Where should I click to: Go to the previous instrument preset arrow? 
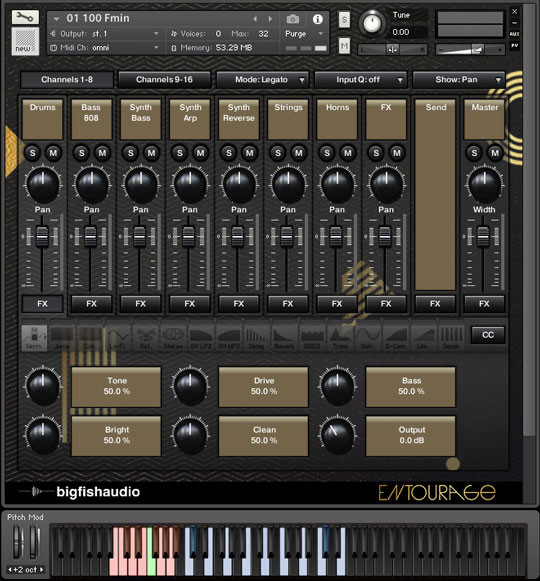tap(255, 19)
